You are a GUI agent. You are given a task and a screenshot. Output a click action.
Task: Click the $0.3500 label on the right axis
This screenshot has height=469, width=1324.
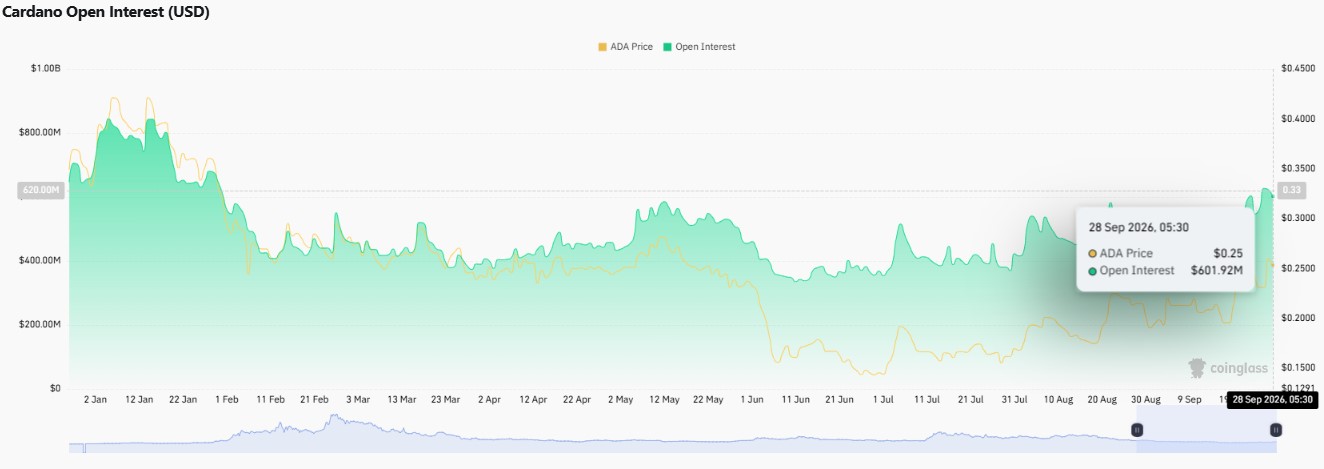click(1297, 168)
